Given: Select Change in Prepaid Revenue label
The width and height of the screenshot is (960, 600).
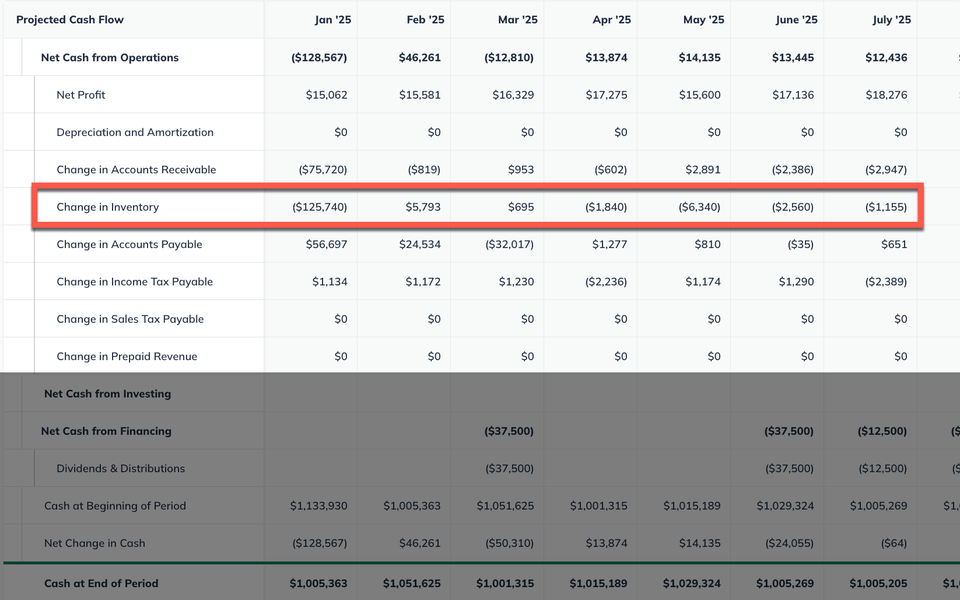Looking at the screenshot, I should pos(127,356).
